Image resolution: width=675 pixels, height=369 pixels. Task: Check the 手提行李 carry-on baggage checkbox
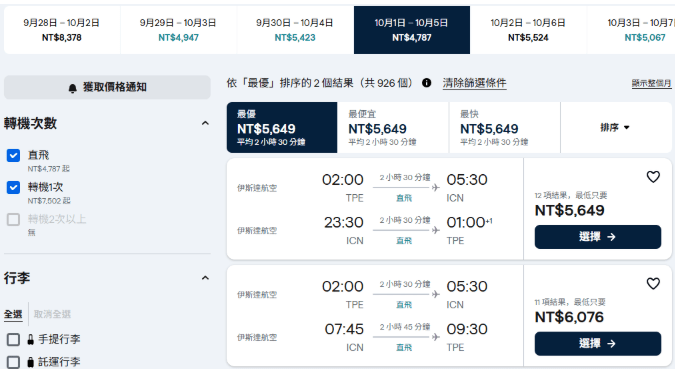pos(13,339)
